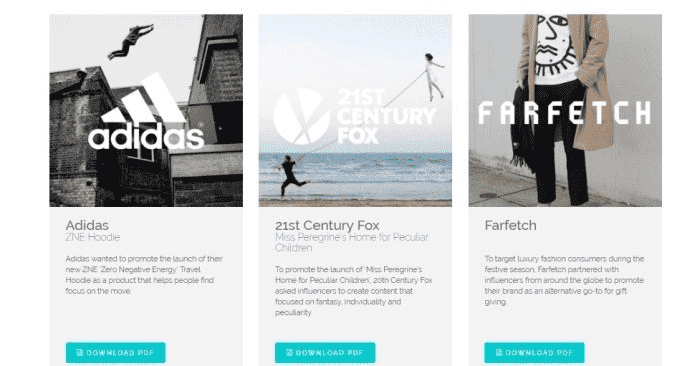Click the 21st Century Fox card title
Image resolution: width=700 pixels, height=366 pixels.
click(x=327, y=225)
